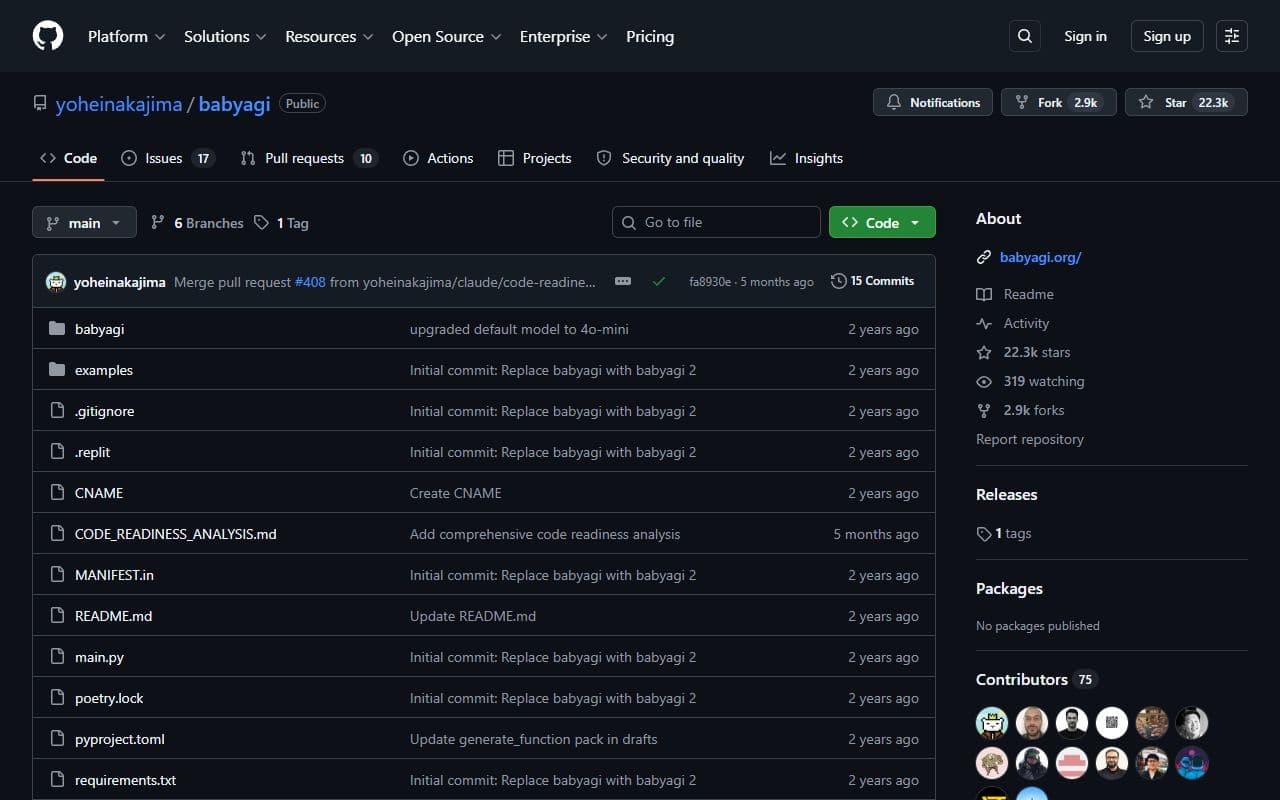View the 6 Branches link
Viewport: 1280px width, 800px height.
197,223
